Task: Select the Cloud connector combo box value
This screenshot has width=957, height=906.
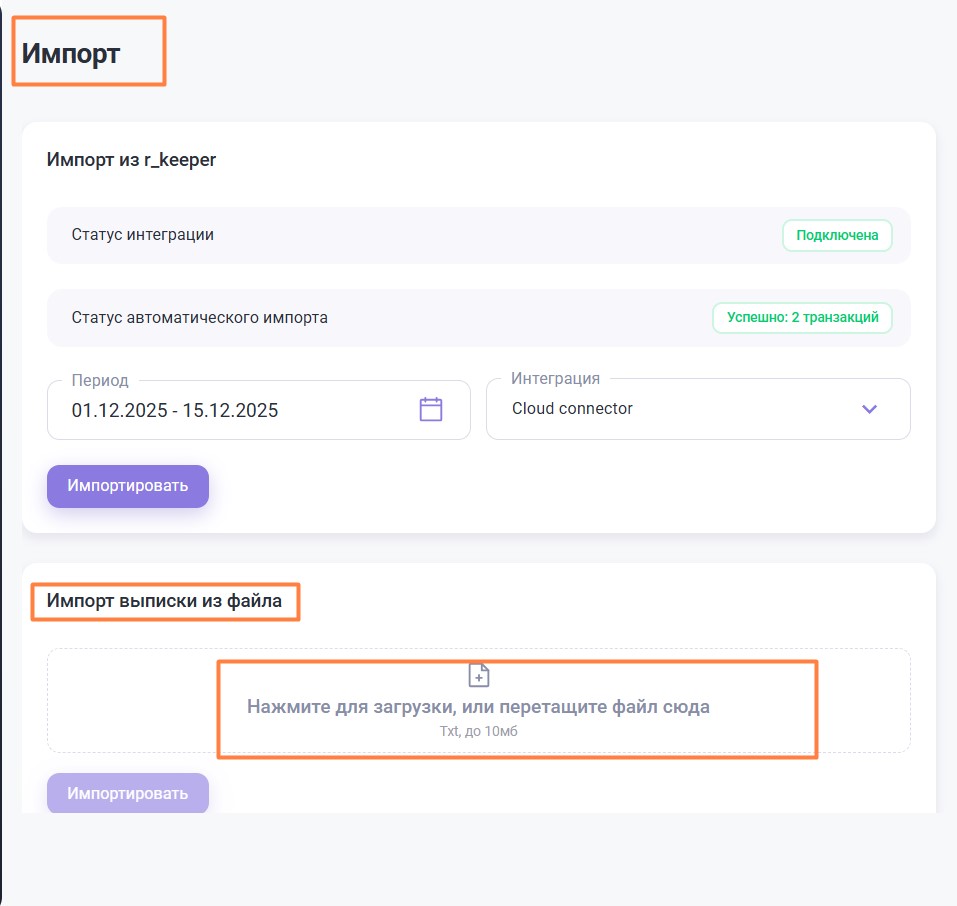Action: pos(572,409)
